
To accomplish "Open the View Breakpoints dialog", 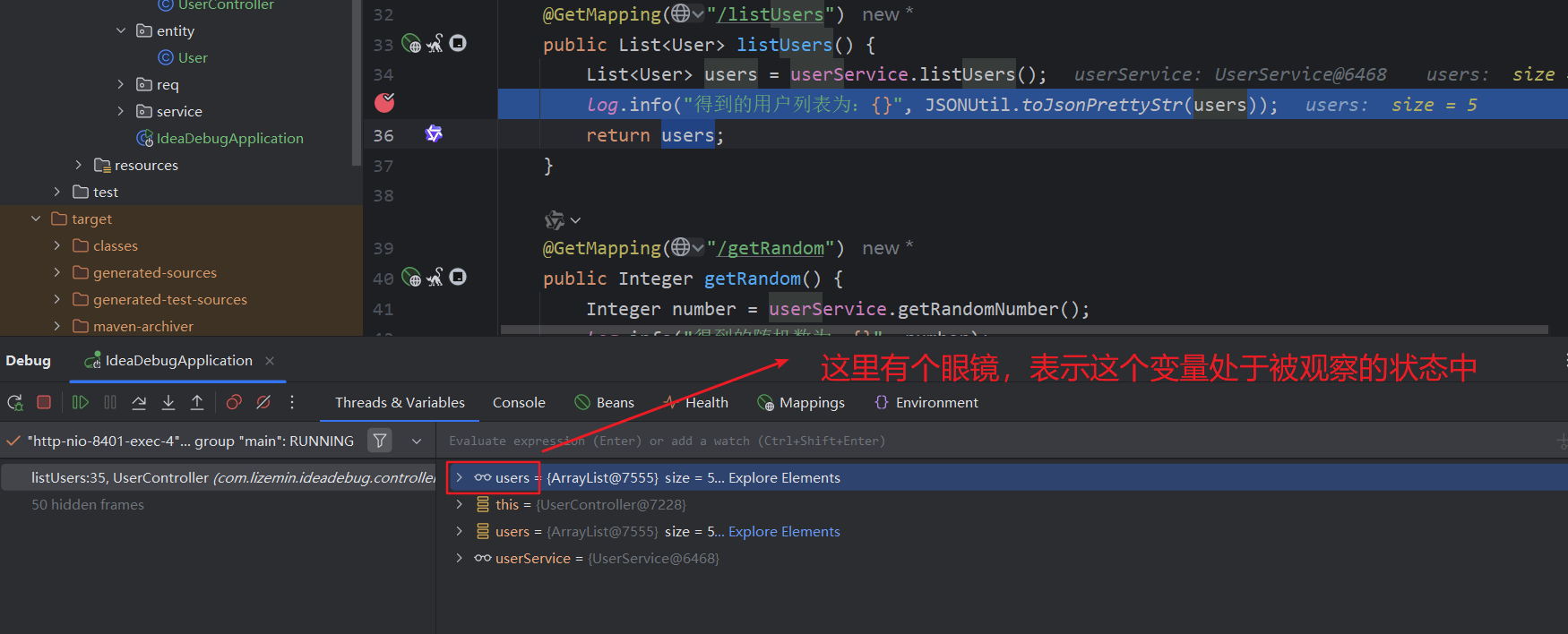I will point(234,403).
